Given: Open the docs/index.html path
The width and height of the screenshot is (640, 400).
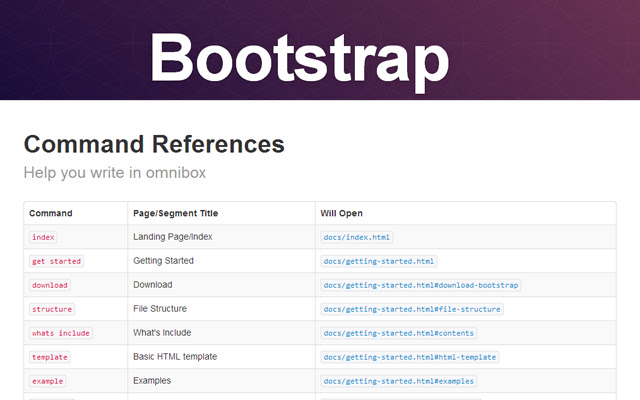Looking at the screenshot, I should point(357,237).
